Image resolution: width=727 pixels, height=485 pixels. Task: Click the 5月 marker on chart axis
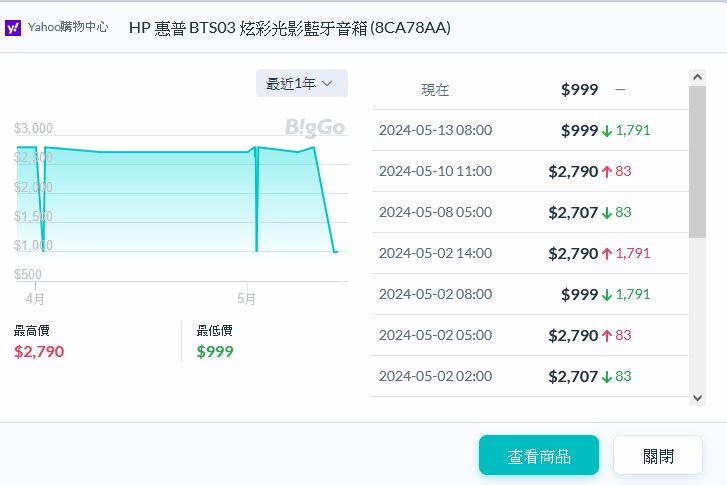pyautogui.click(x=246, y=298)
